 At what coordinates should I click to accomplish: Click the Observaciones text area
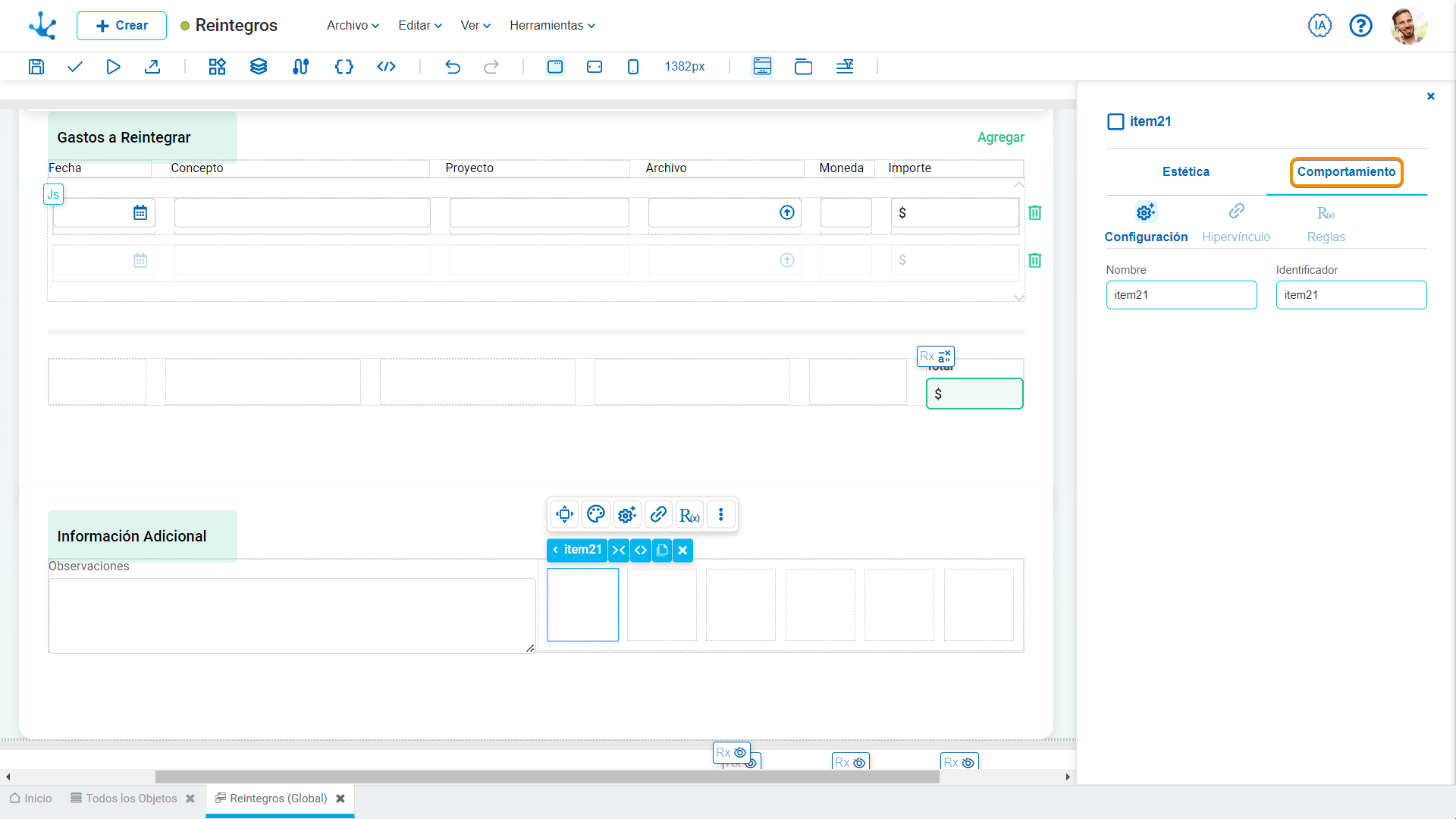(292, 616)
